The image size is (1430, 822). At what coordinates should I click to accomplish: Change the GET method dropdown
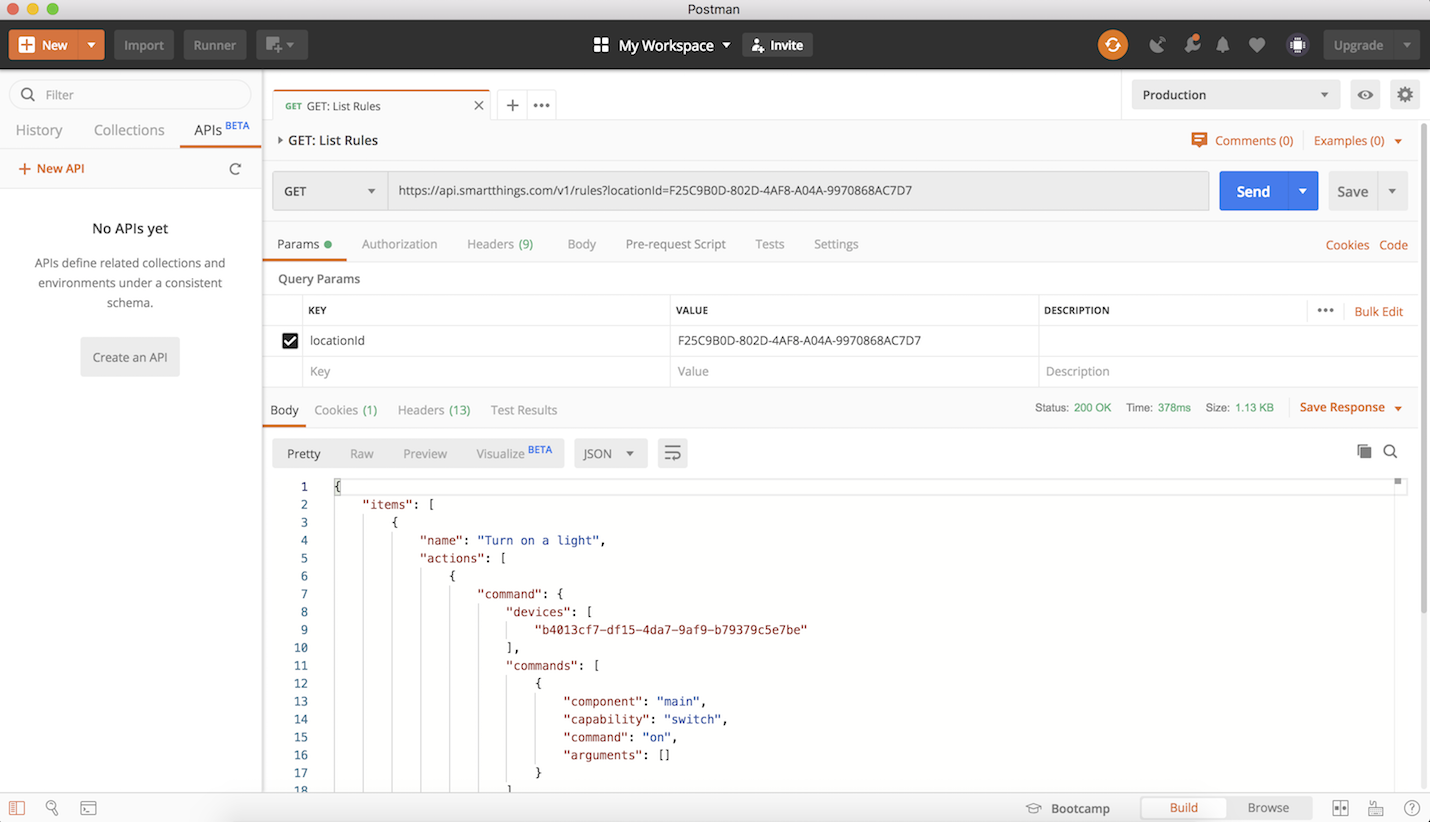[330, 191]
